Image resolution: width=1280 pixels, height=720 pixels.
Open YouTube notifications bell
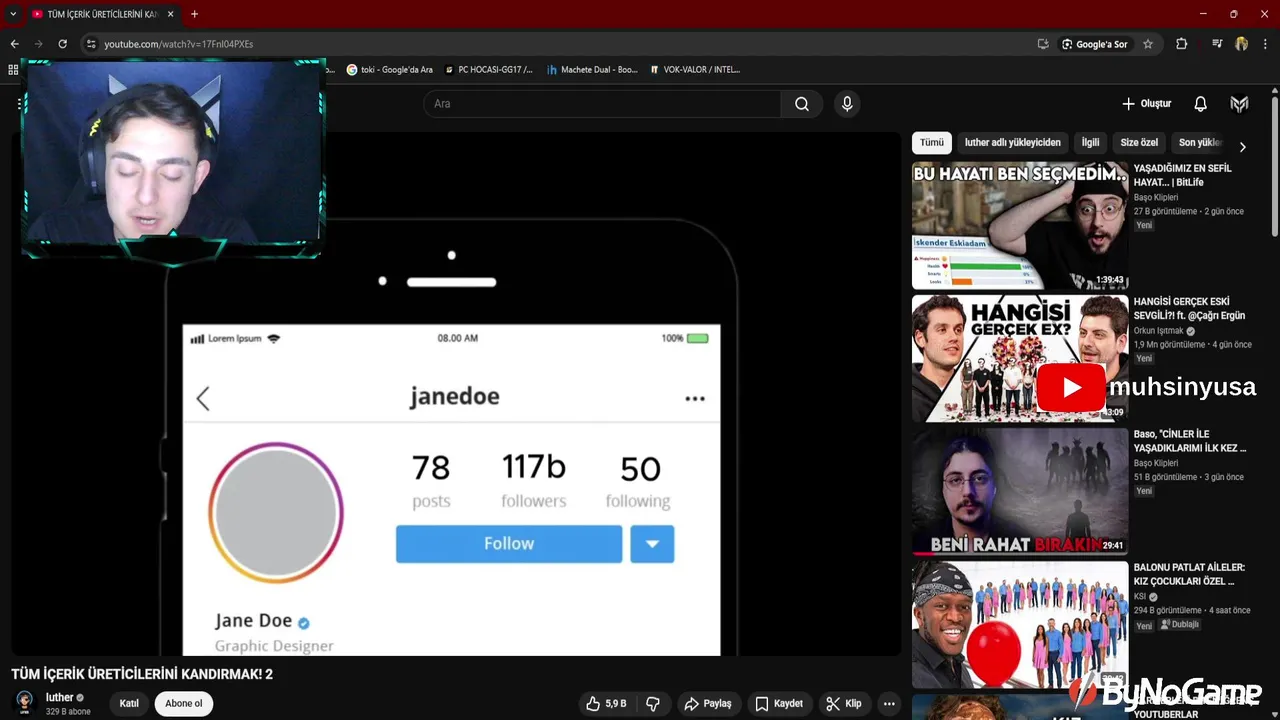tap(1201, 104)
